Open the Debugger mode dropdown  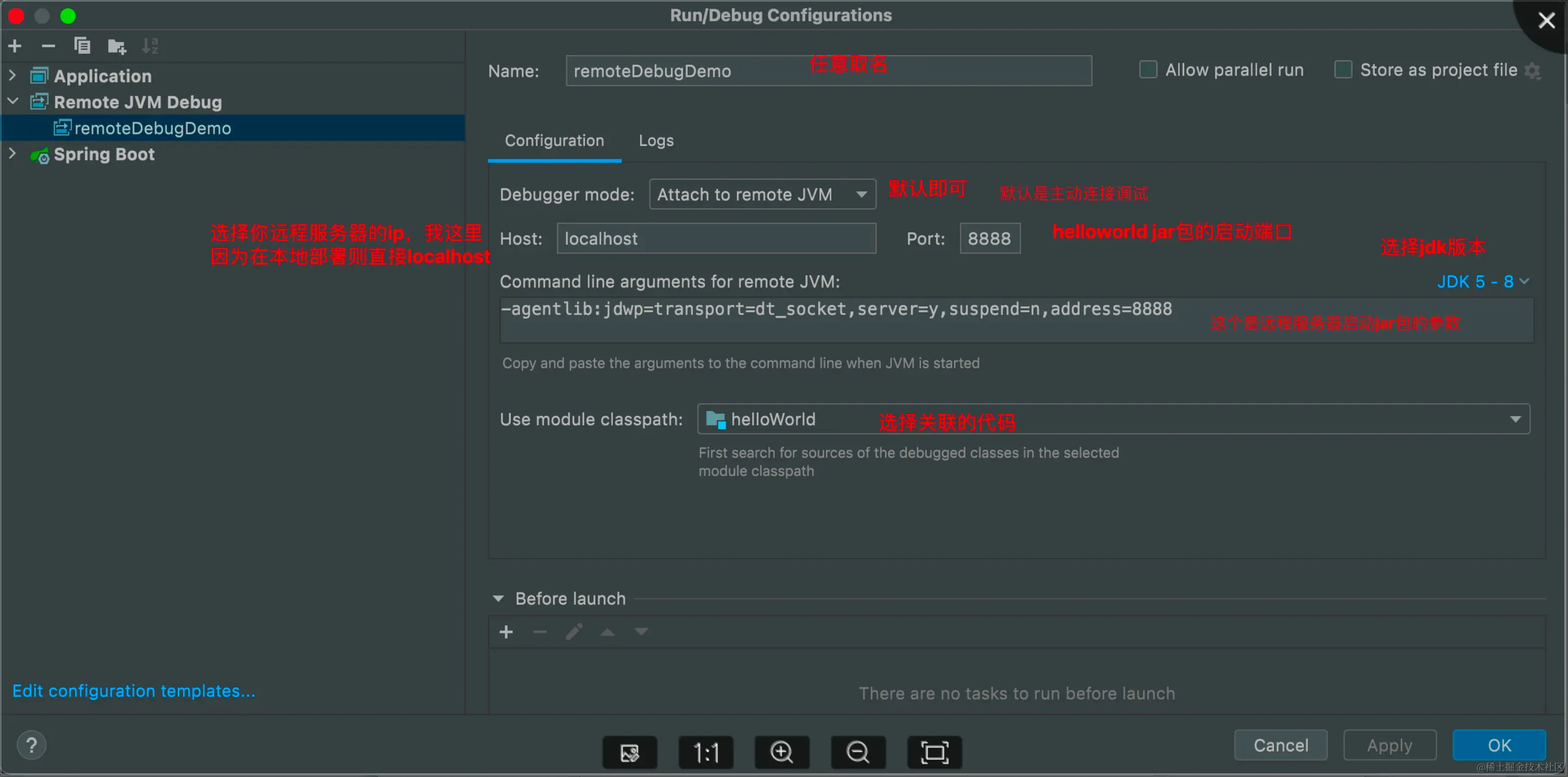(x=762, y=195)
